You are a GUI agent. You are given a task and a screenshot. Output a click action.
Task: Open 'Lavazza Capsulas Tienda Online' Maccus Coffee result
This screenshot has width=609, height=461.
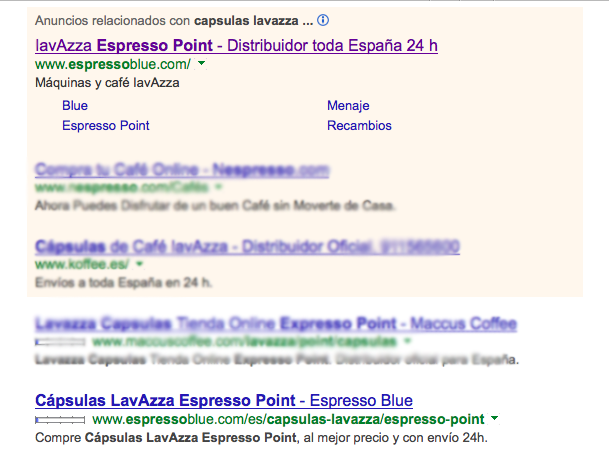pyautogui.click(x=276, y=324)
